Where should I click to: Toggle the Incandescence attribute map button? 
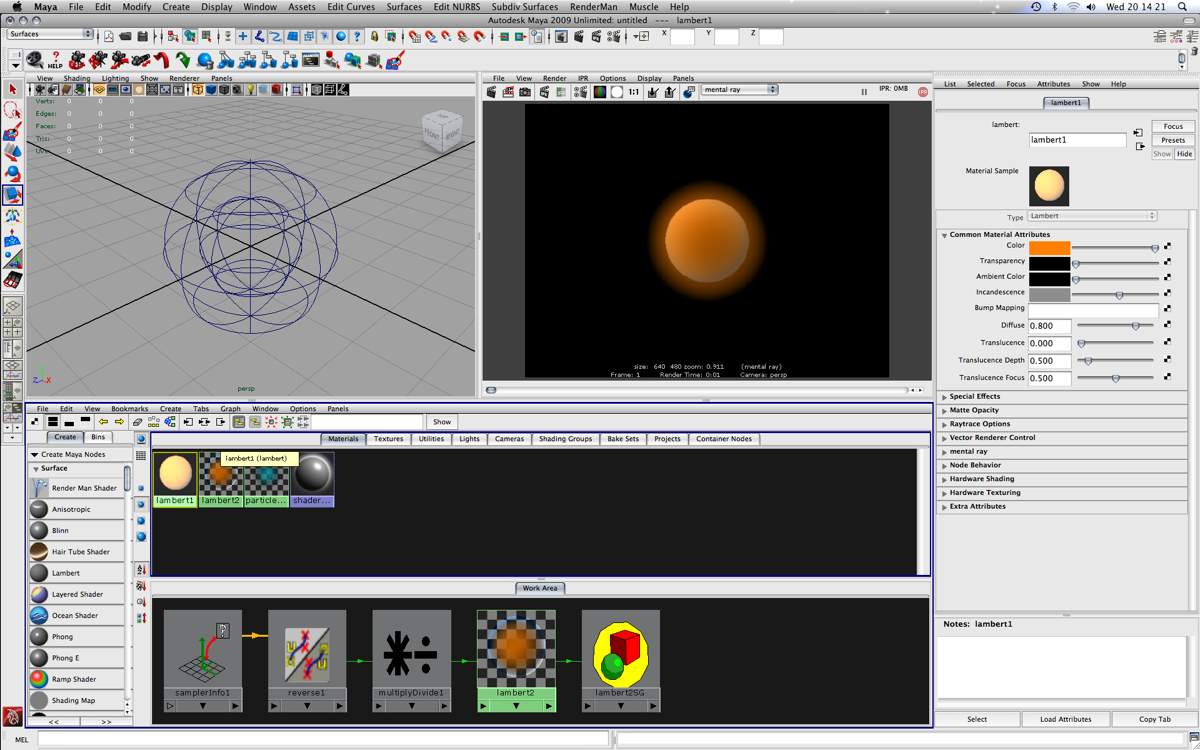click(1167, 294)
